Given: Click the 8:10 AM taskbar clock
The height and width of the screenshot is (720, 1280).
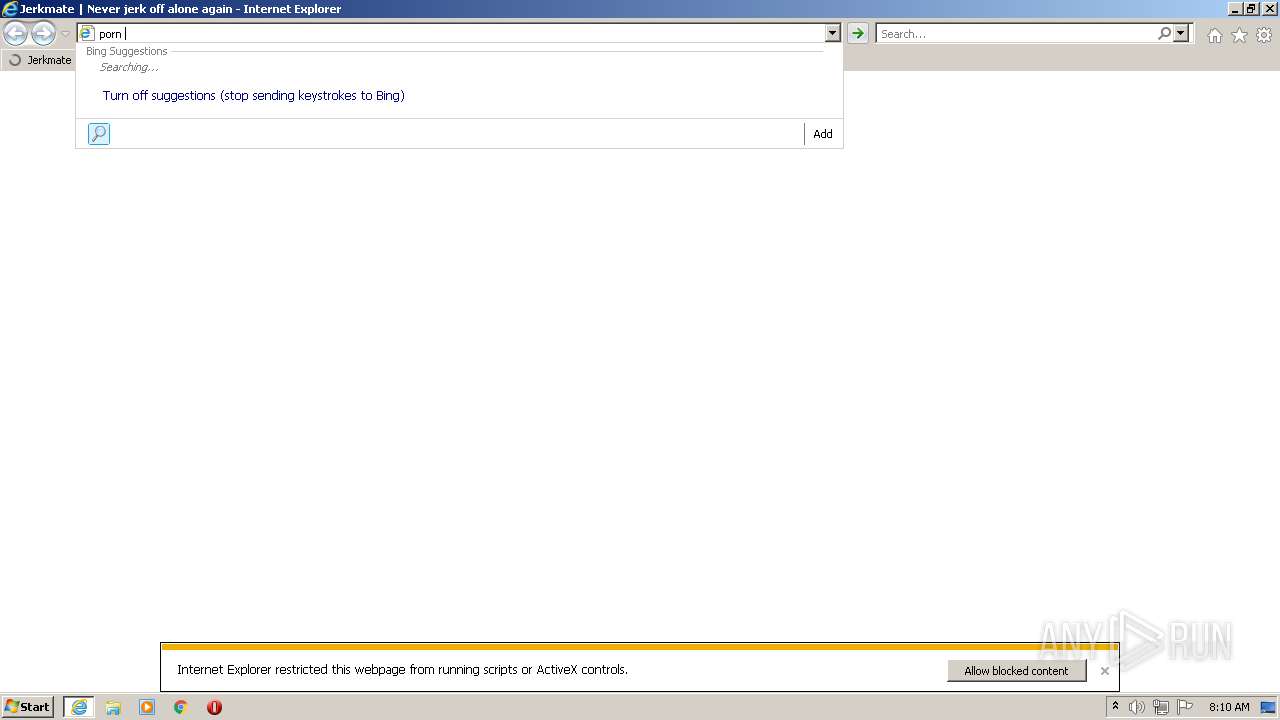Looking at the screenshot, I should click(1229, 707).
